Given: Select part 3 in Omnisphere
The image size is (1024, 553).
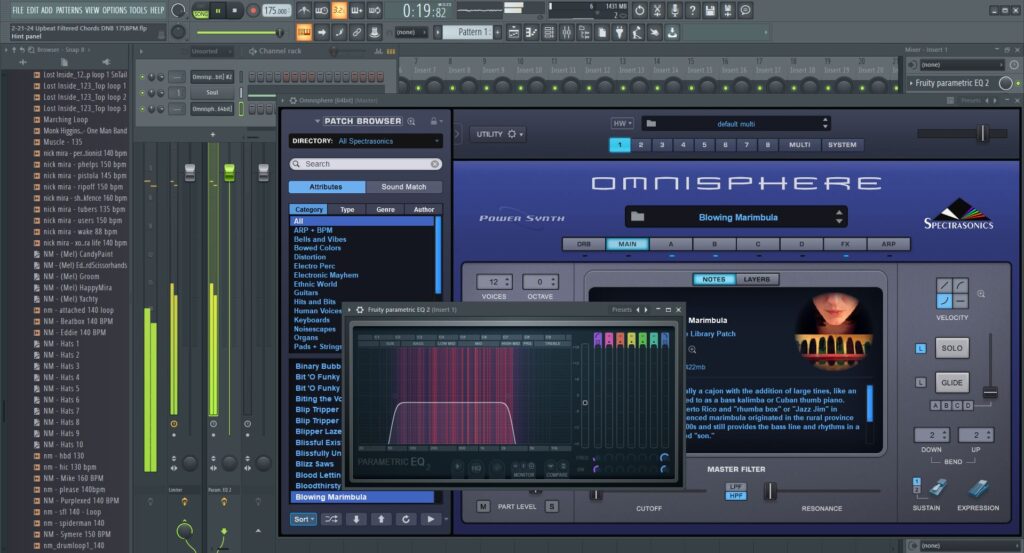Looking at the screenshot, I should (x=662, y=145).
